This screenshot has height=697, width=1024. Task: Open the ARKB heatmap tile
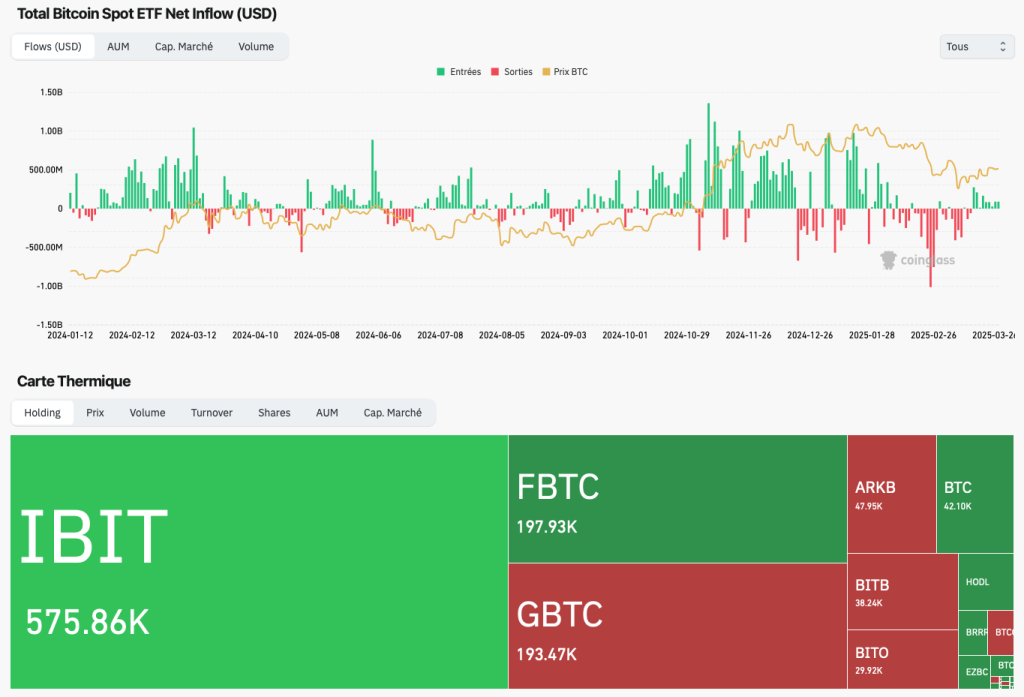click(892, 494)
